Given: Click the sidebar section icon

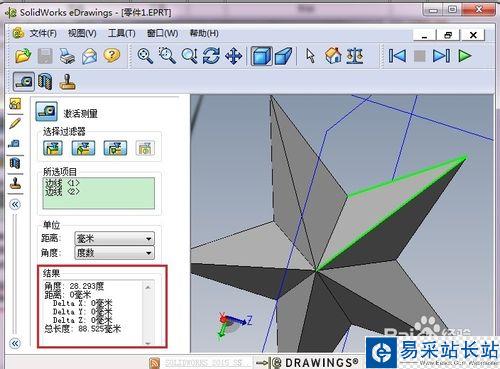Looking at the screenshot, I should [15, 163].
